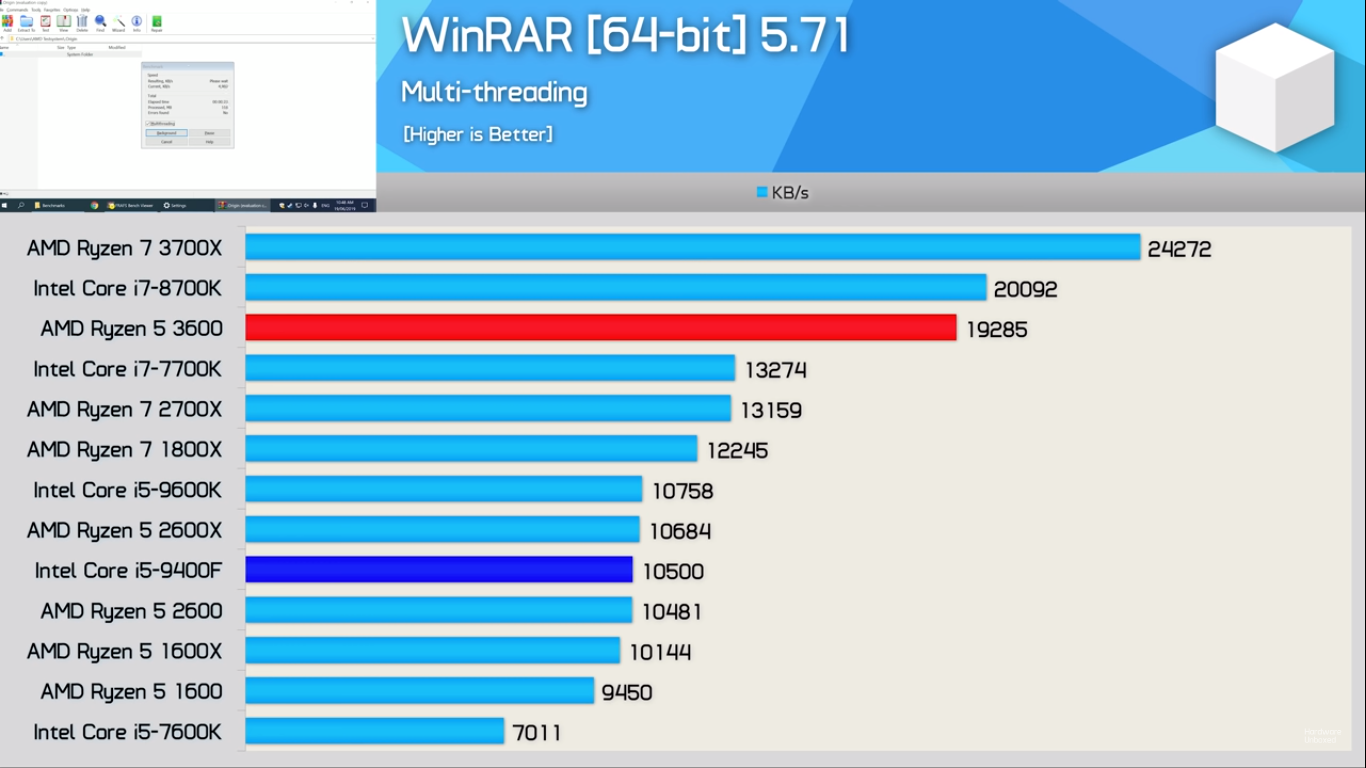Click the Info toolbar icon
1366x768 pixels.
137,22
